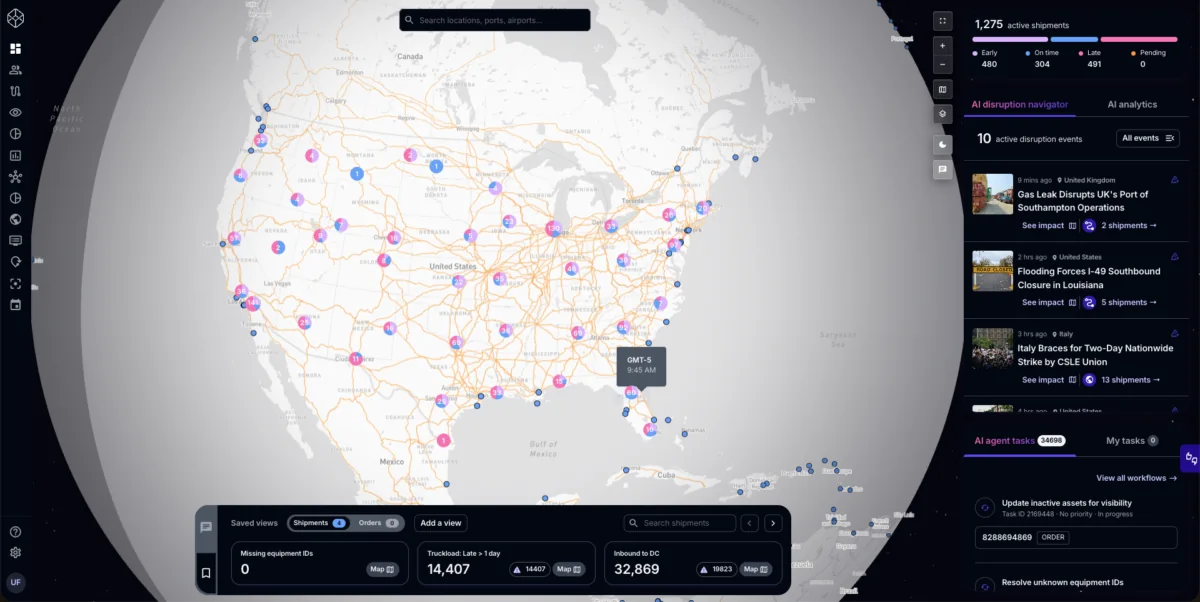Open the chat icon in bottom panel
The width and height of the screenshot is (1200, 602).
tap(206, 527)
